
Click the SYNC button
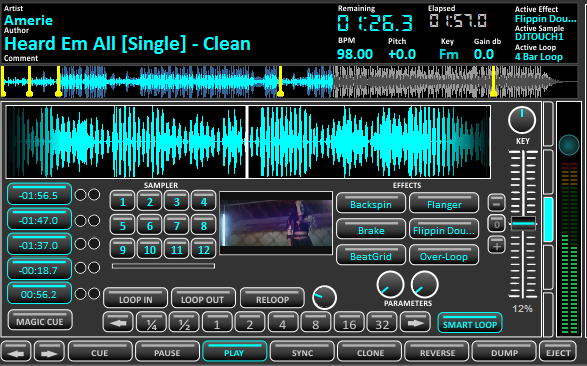pos(302,352)
